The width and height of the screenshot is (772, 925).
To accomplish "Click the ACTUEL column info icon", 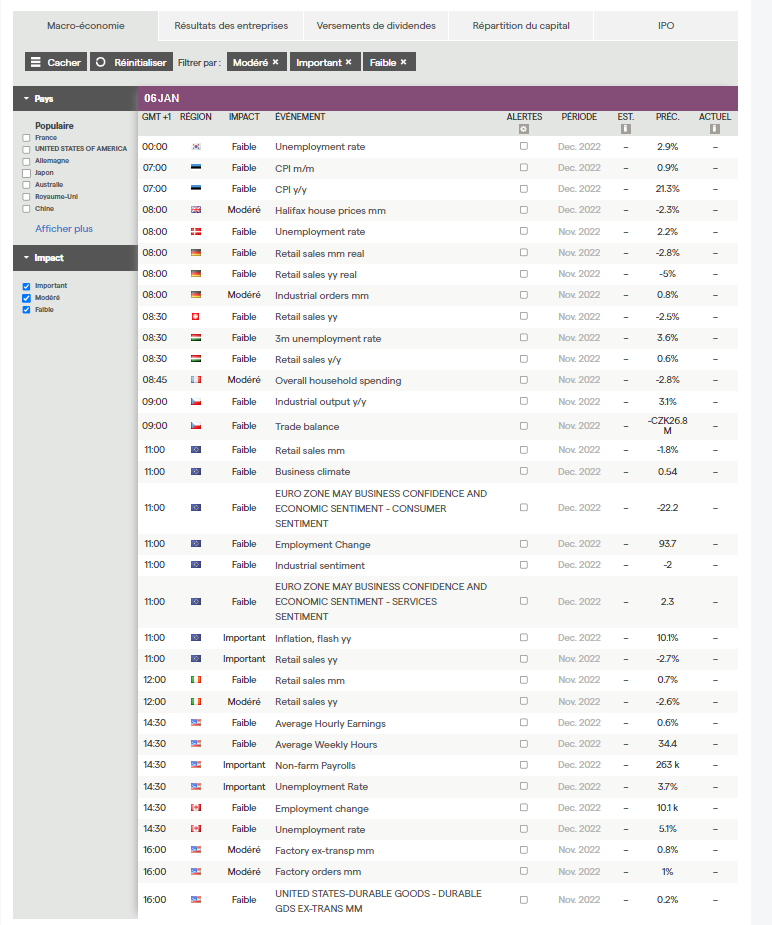I will tap(715, 129).
